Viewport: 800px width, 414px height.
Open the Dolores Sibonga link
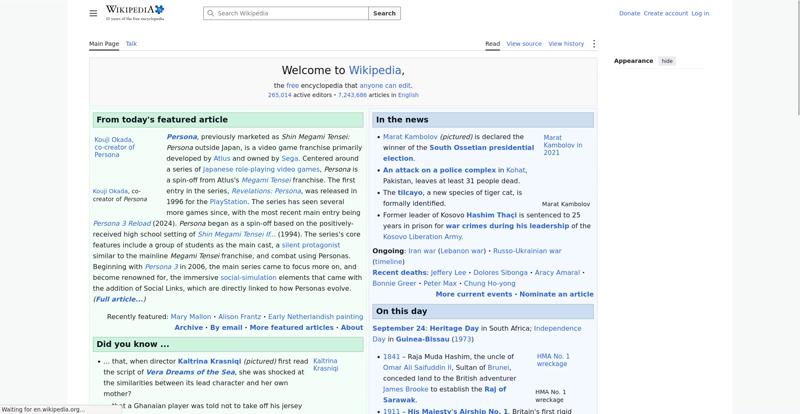coord(501,273)
